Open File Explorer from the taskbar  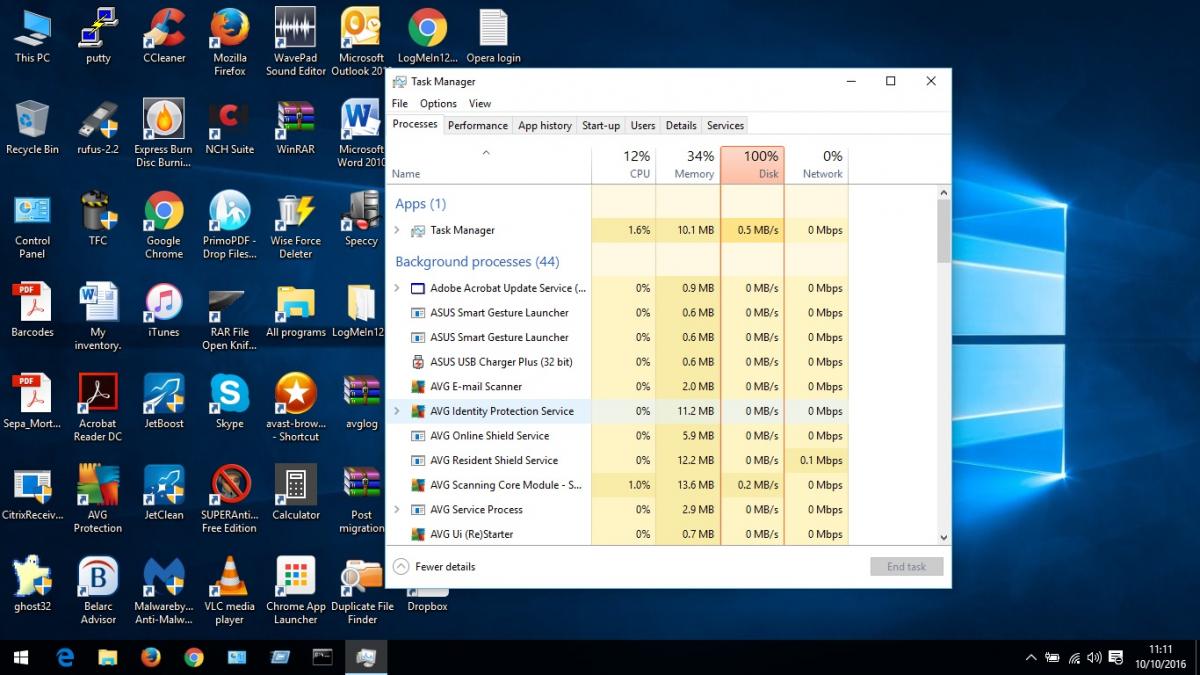coord(108,657)
